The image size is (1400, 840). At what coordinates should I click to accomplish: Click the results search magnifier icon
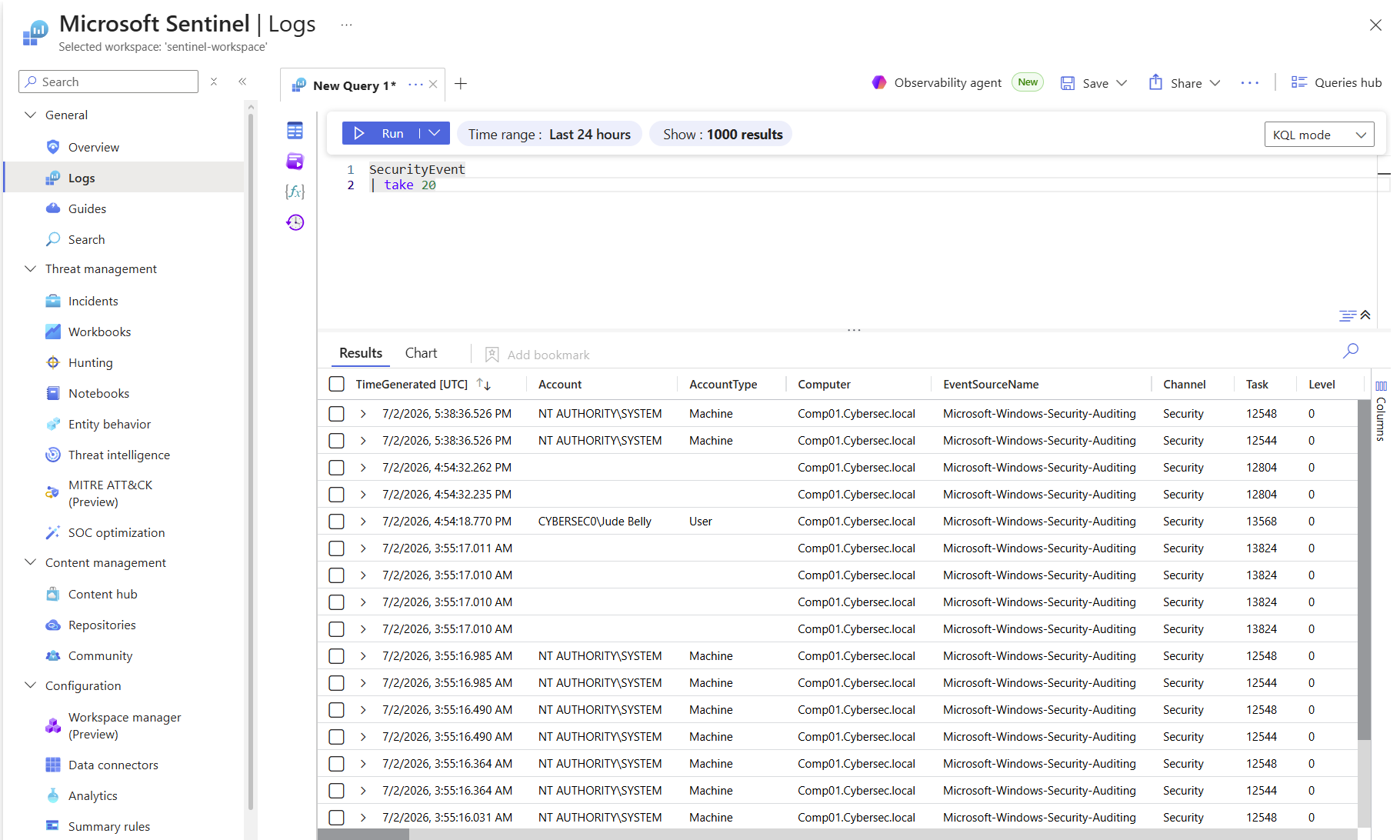1351,351
